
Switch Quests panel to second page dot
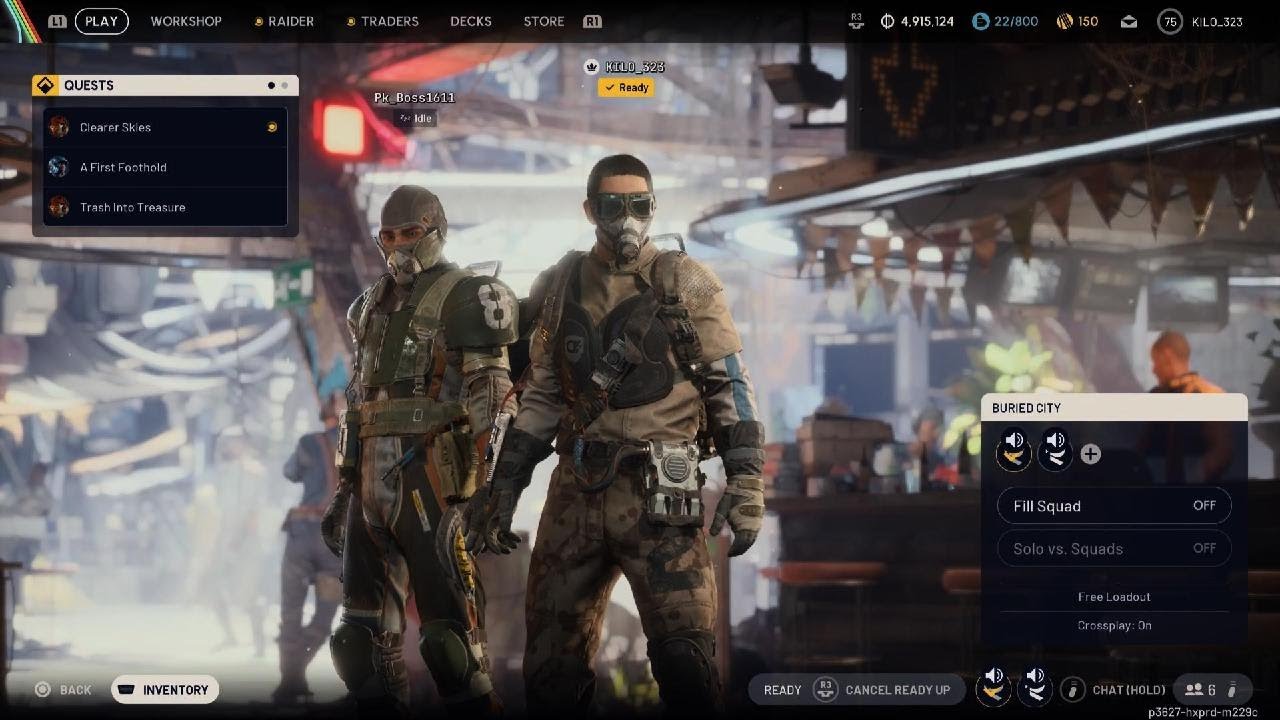click(284, 86)
